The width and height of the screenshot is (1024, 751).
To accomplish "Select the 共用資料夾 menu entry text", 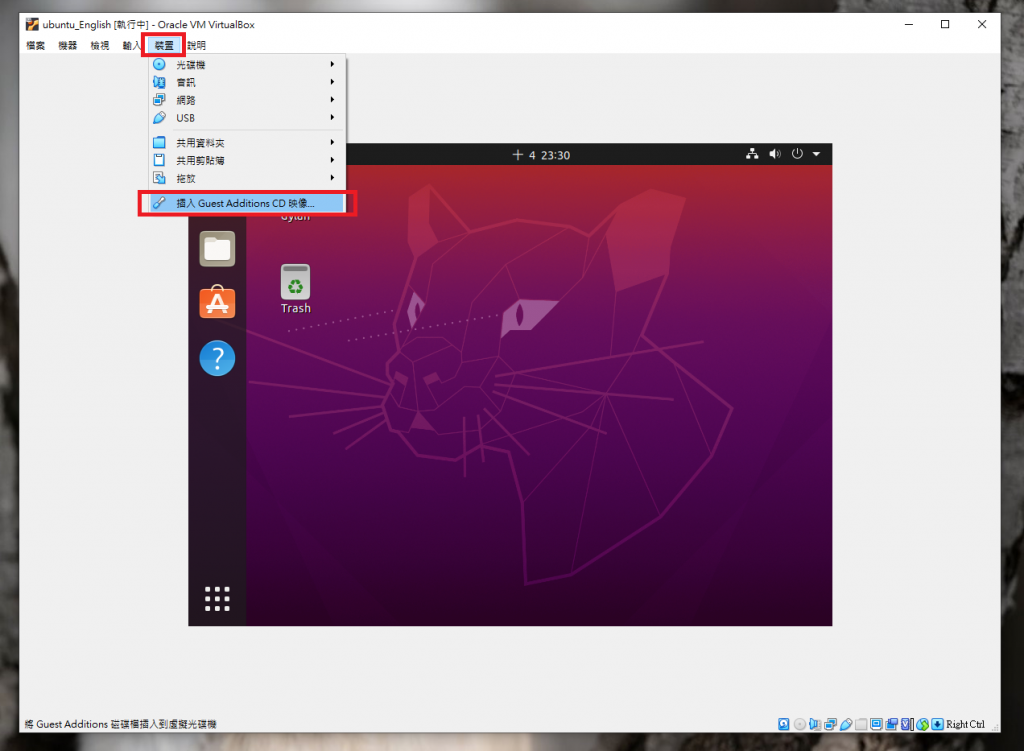I will pos(200,142).
